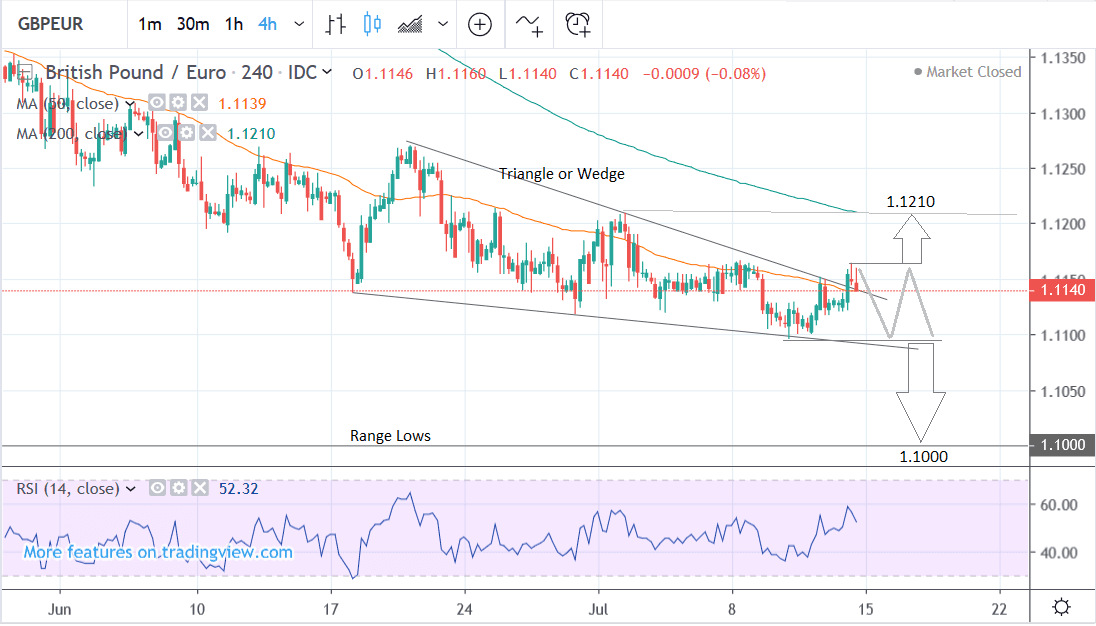Open chart settings gear at bottom right
This screenshot has width=1096, height=626.
(1062, 607)
